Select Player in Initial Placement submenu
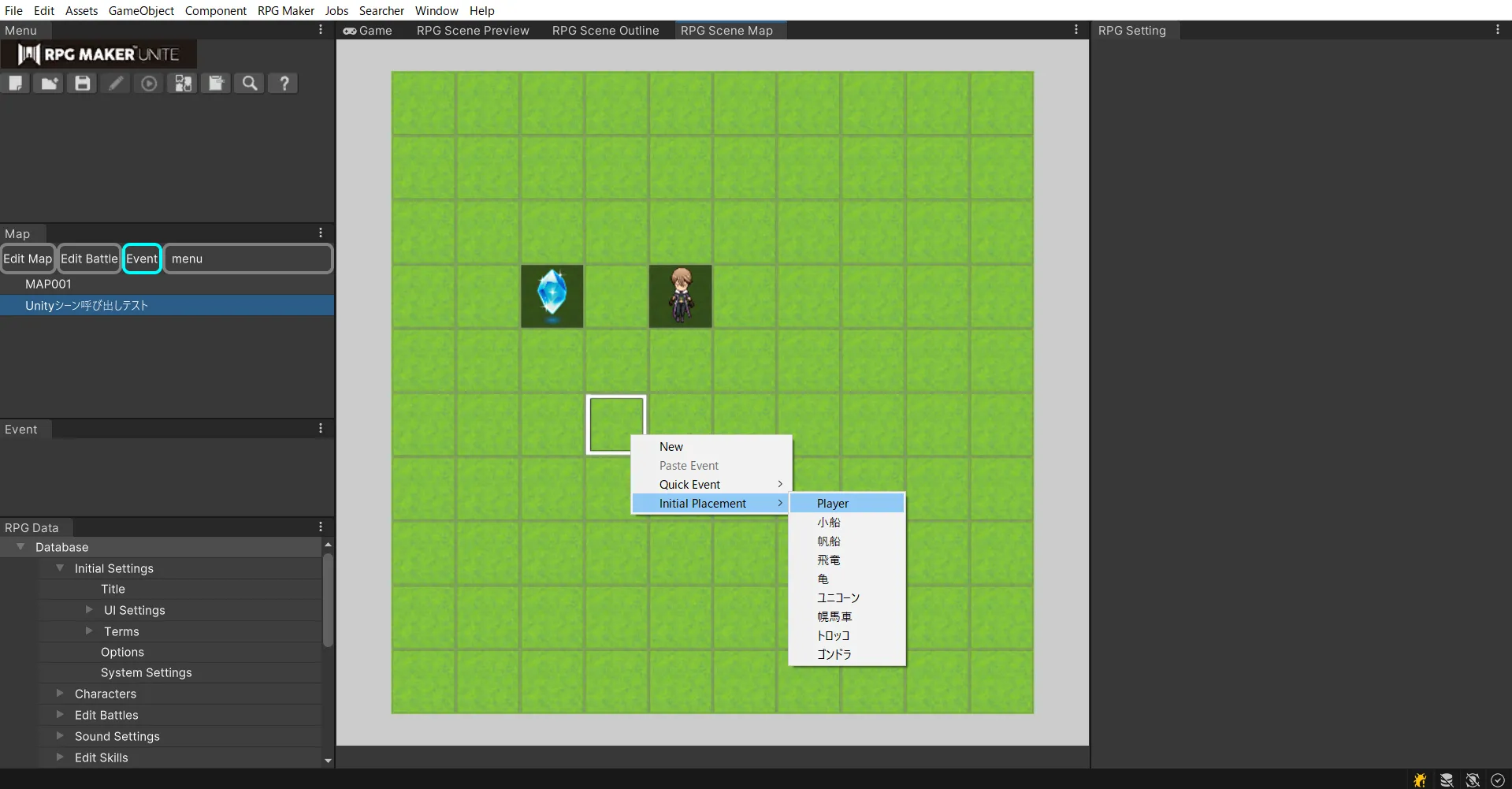The image size is (1512, 789). pyautogui.click(x=833, y=503)
